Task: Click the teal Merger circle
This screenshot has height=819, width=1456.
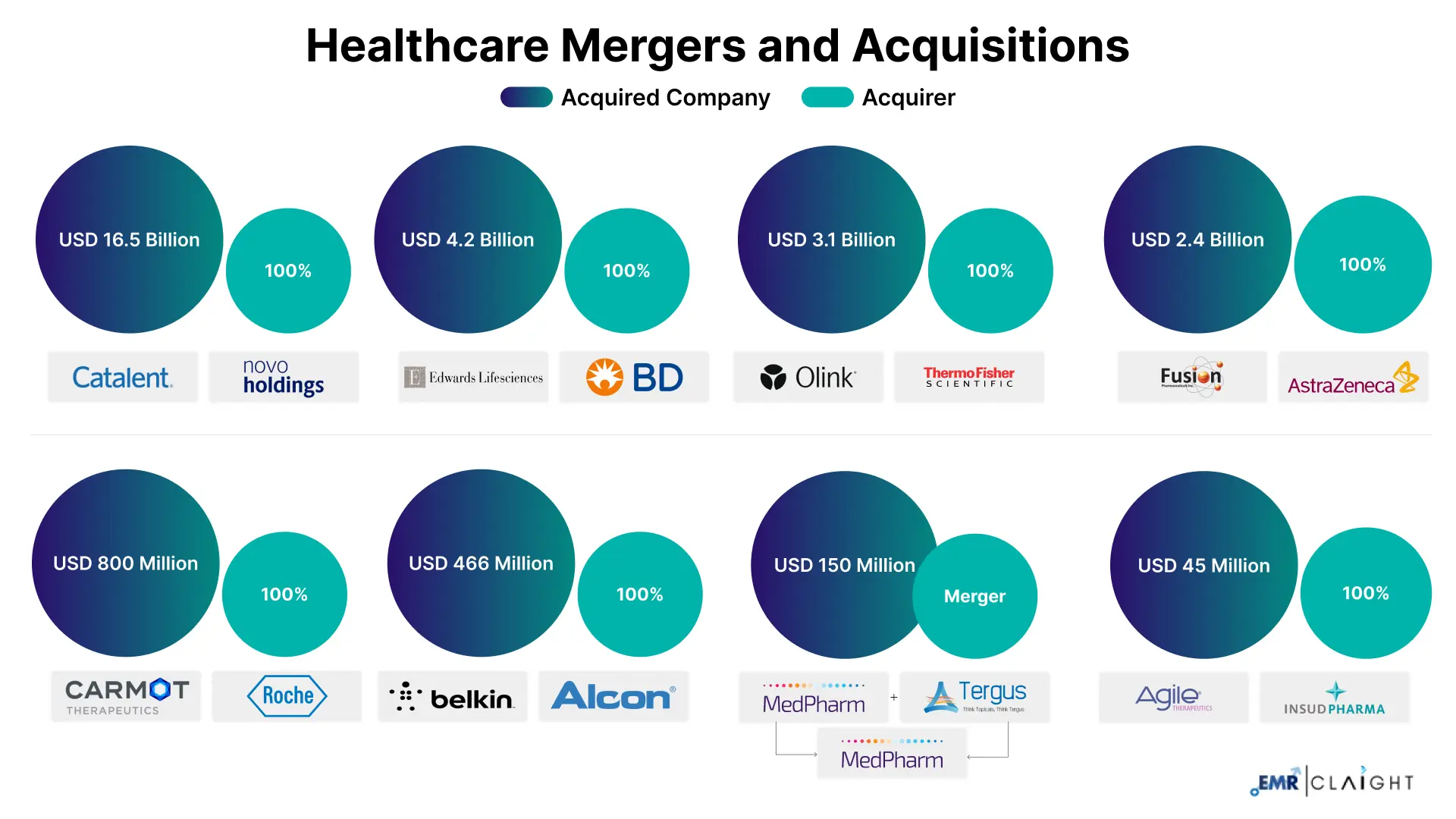Action: 974,596
